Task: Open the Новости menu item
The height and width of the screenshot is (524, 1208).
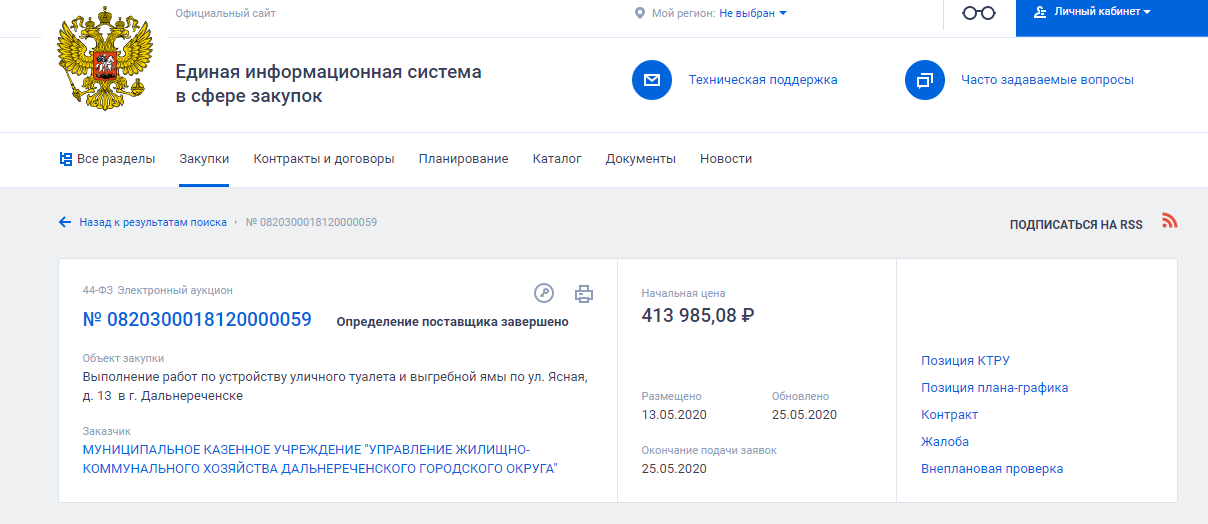Action: (726, 159)
